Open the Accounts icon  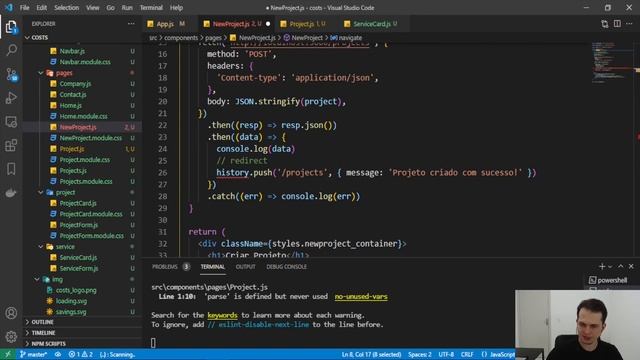coord(11,313)
